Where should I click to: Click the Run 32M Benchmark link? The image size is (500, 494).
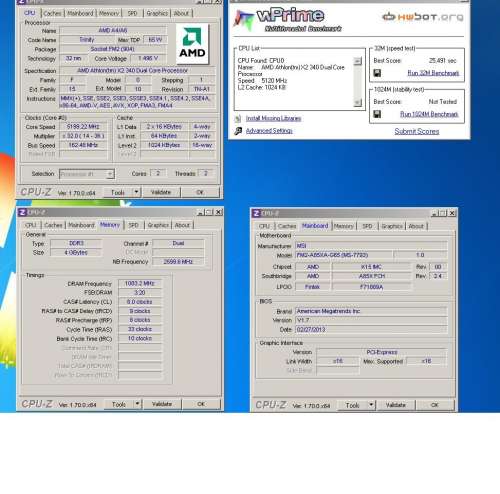click(433, 73)
